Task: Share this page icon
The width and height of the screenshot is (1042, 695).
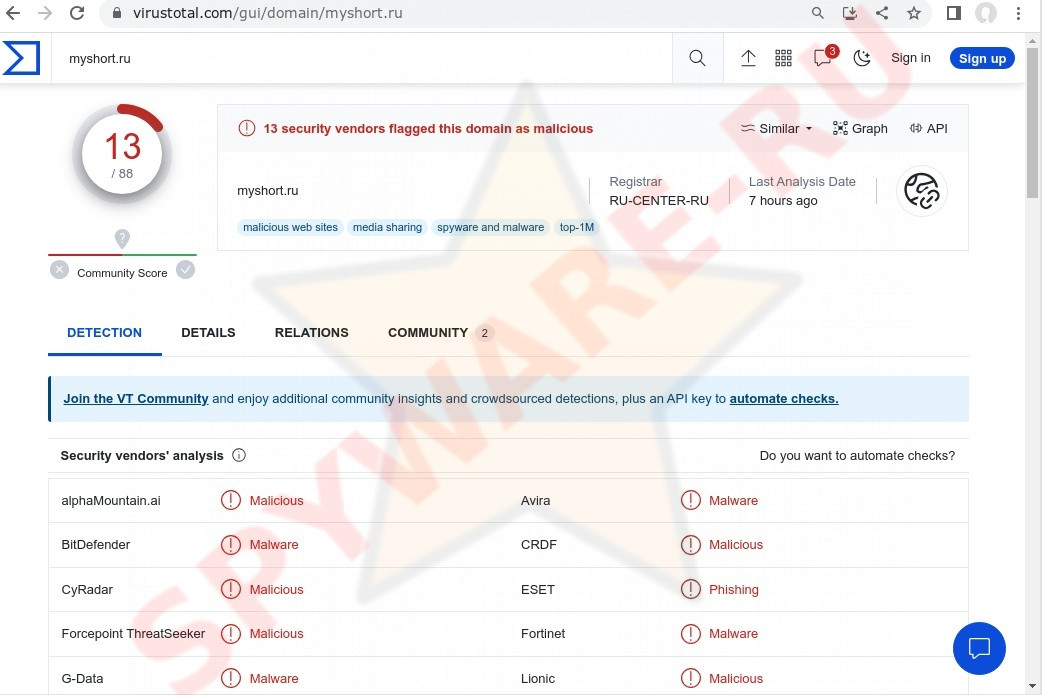Action: coord(882,13)
